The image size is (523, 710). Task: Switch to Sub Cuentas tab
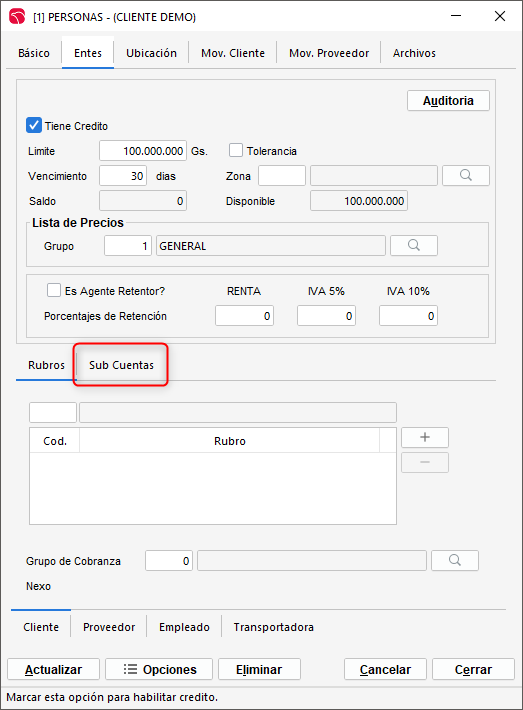pyautogui.click(x=121, y=365)
